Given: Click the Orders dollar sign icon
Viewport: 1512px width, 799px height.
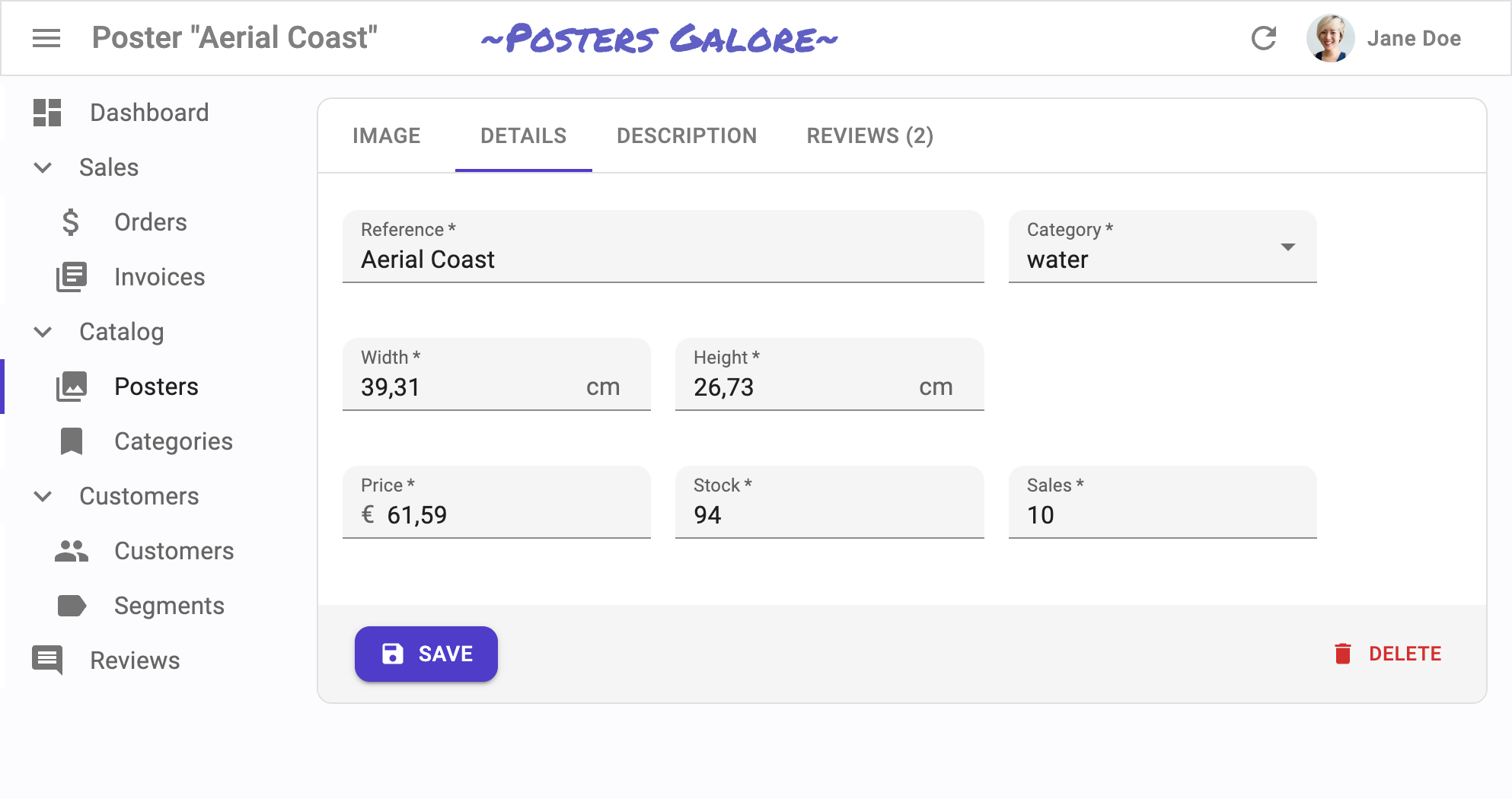Looking at the screenshot, I should point(71,222).
